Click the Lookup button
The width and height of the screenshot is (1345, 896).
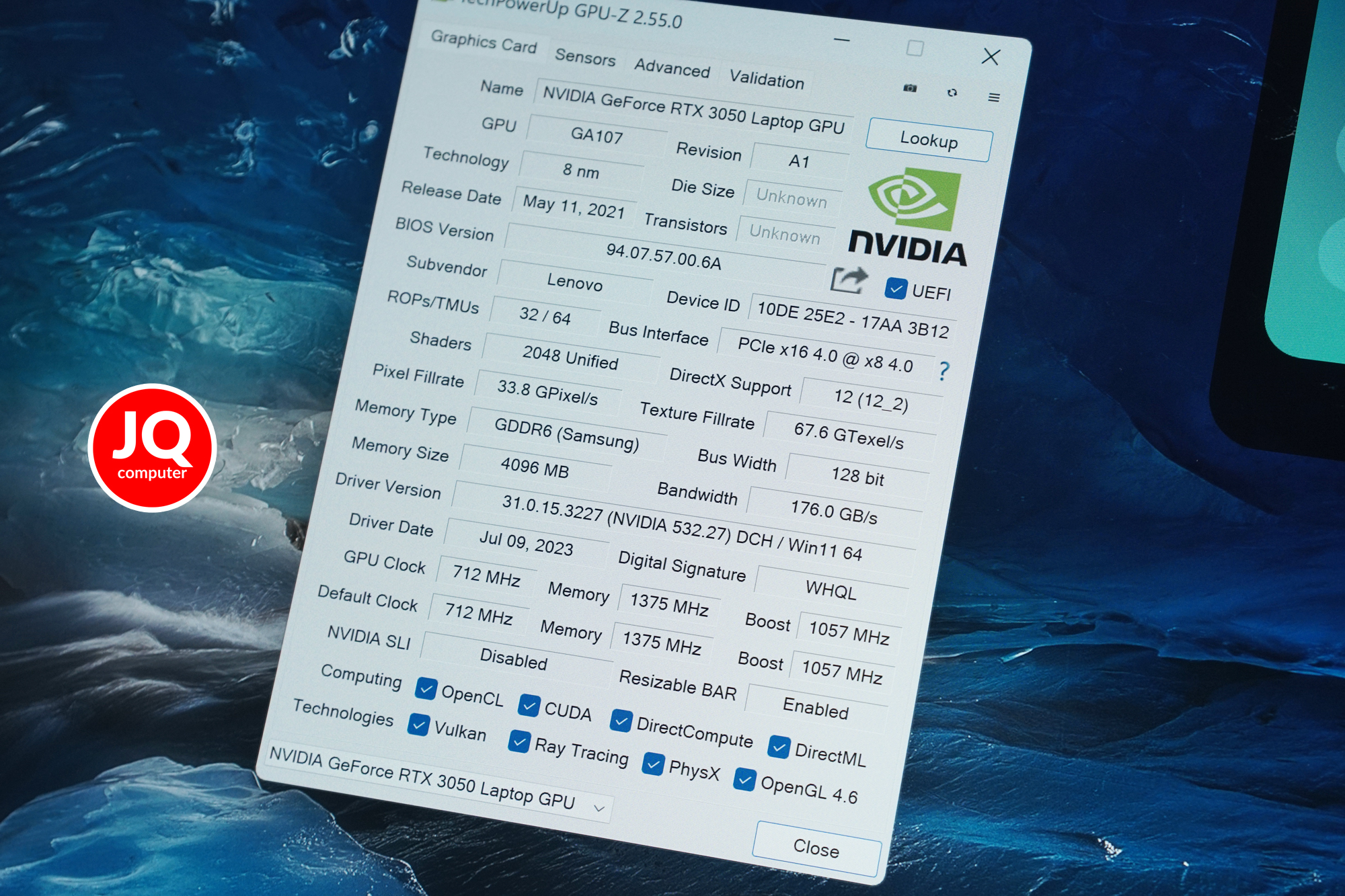pos(929,140)
